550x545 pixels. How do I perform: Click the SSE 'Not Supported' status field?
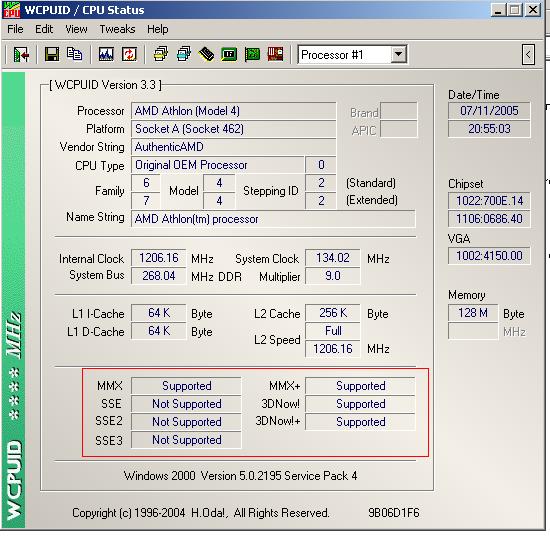pos(186,404)
